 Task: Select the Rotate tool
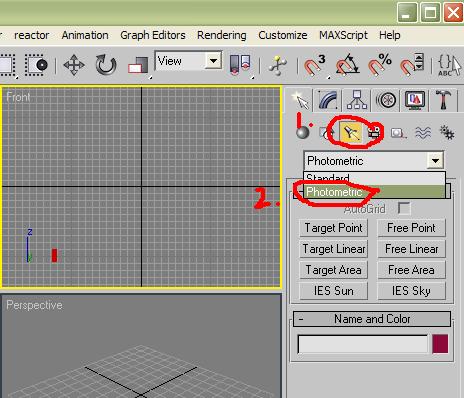(106, 65)
